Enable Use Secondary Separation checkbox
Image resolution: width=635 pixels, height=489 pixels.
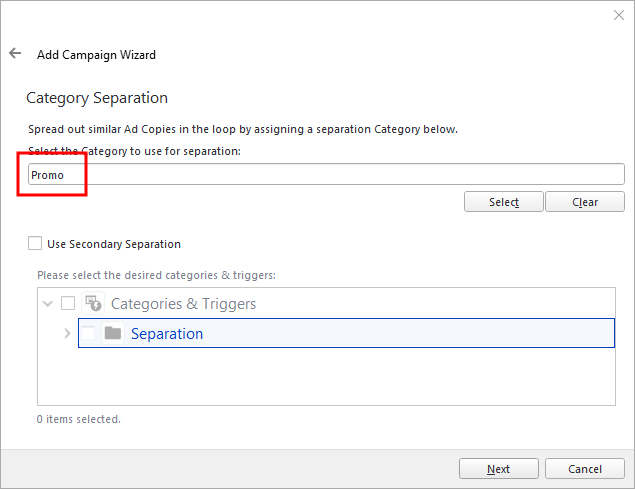35,243
